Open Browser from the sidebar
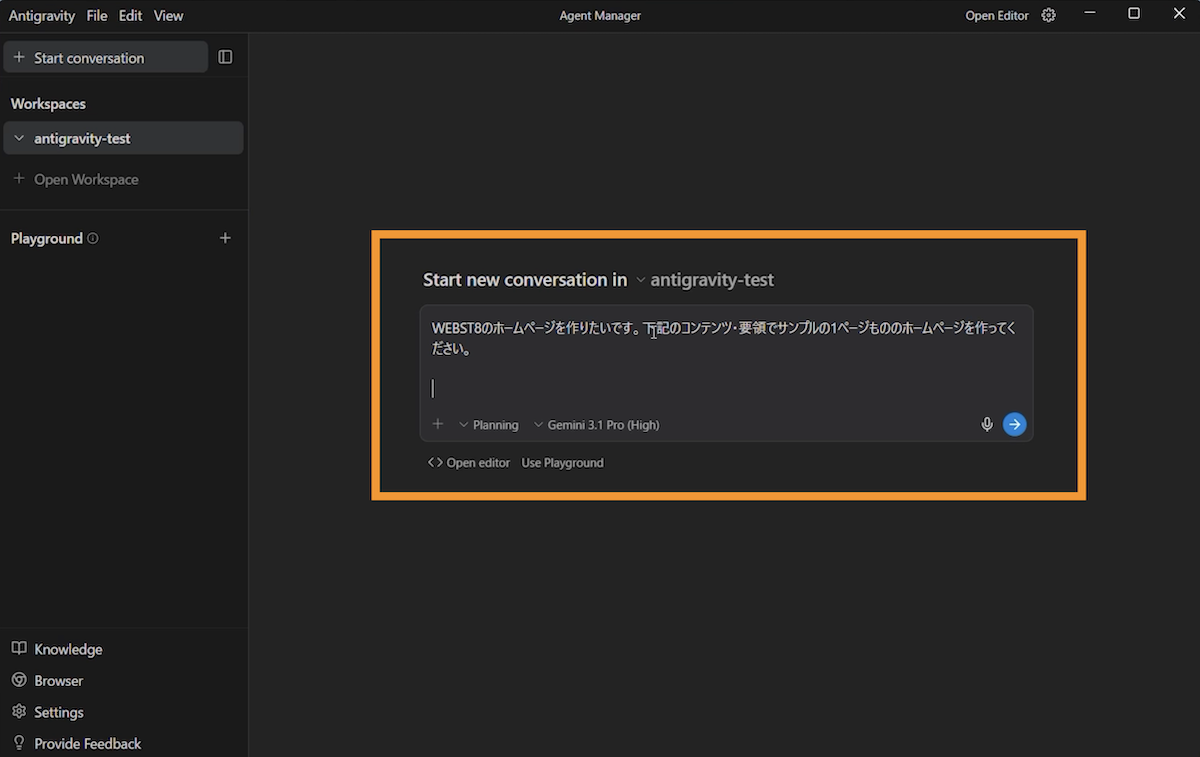Viewport: 1200px width, 757px height. click(58, 681)
